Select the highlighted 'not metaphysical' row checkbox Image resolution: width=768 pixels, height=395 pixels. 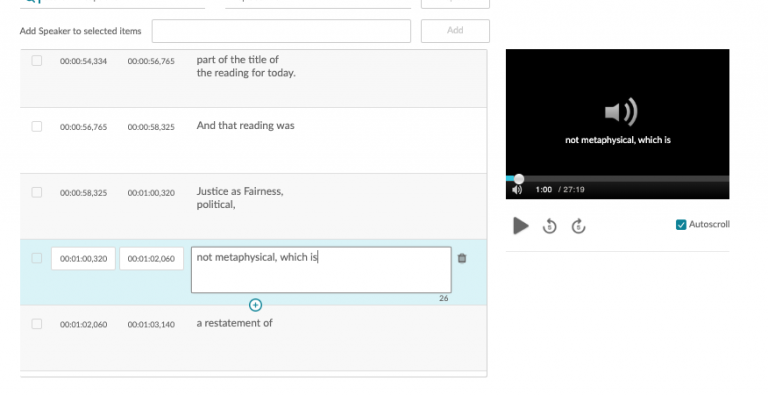(x=37, y=258)
